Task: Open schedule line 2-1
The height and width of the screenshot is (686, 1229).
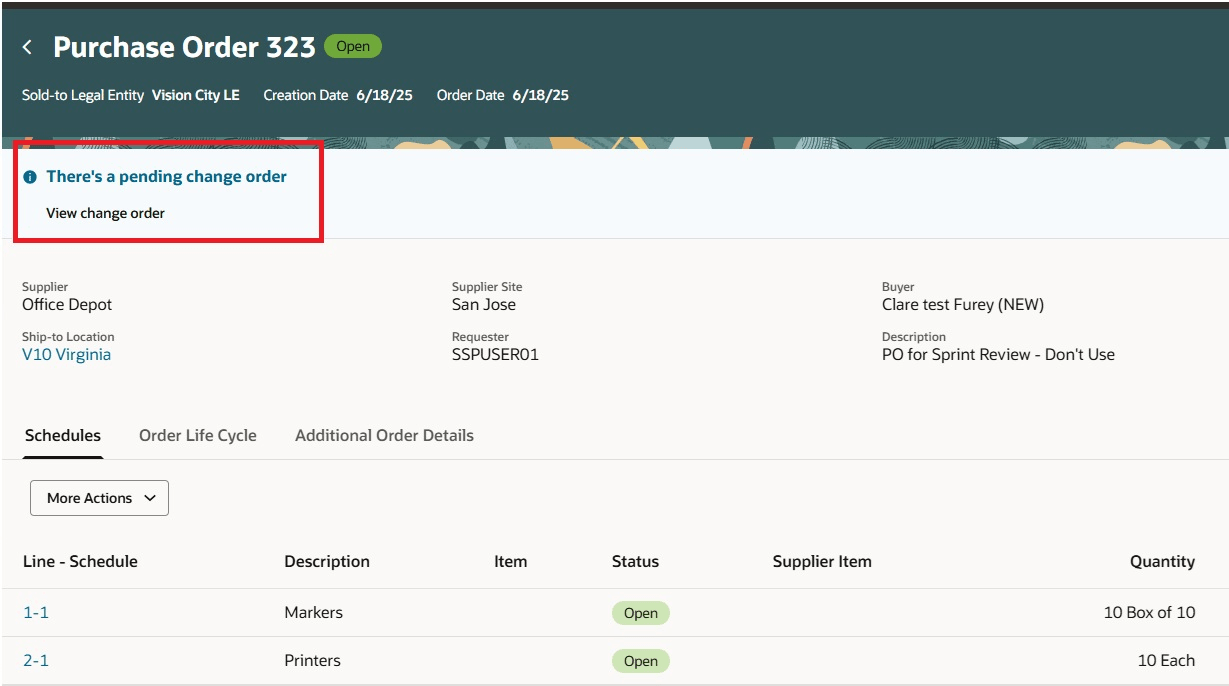Action: (36, 660)
